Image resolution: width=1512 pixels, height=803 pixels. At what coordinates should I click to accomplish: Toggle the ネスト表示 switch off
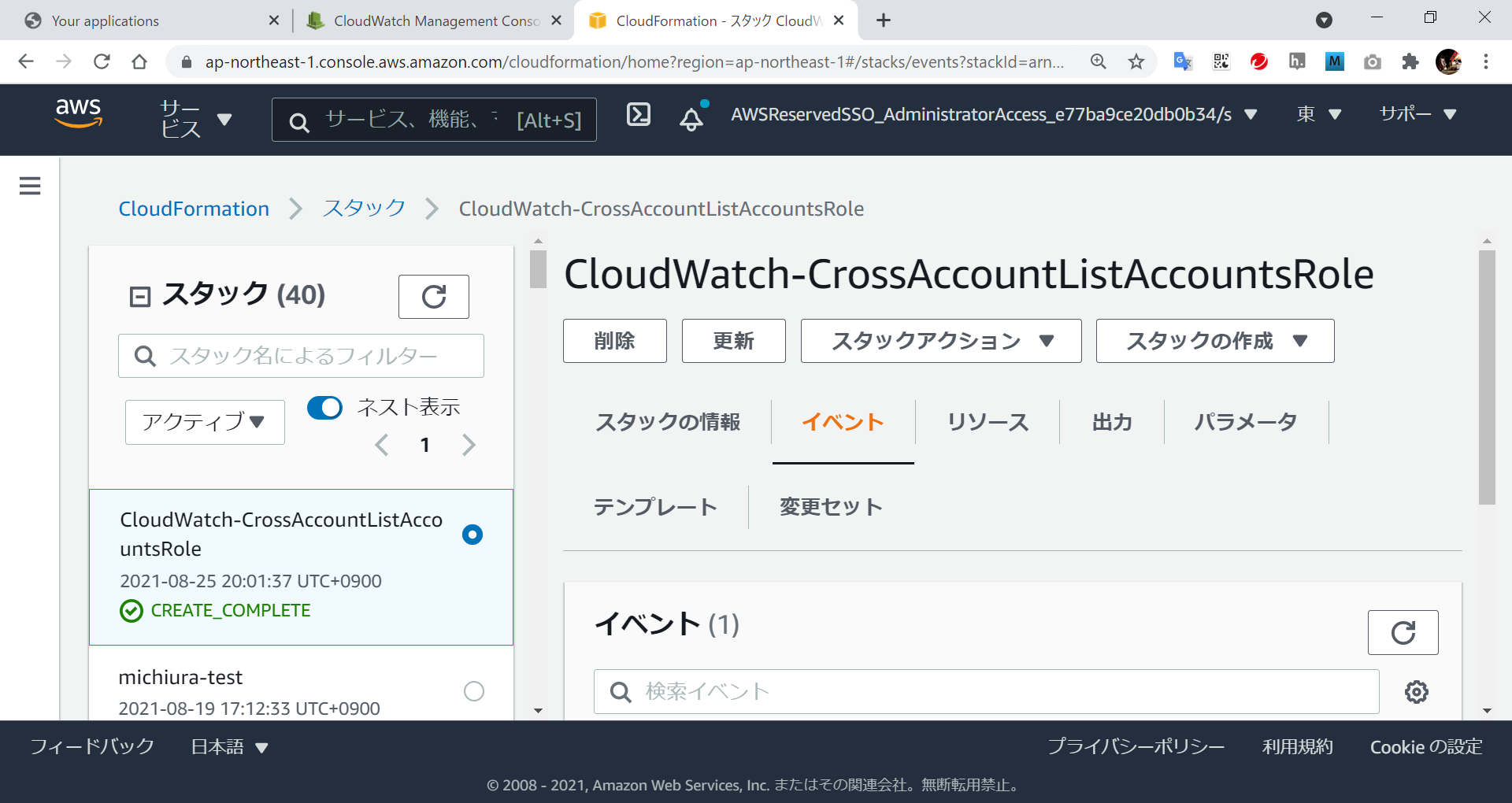click(324, 408)
